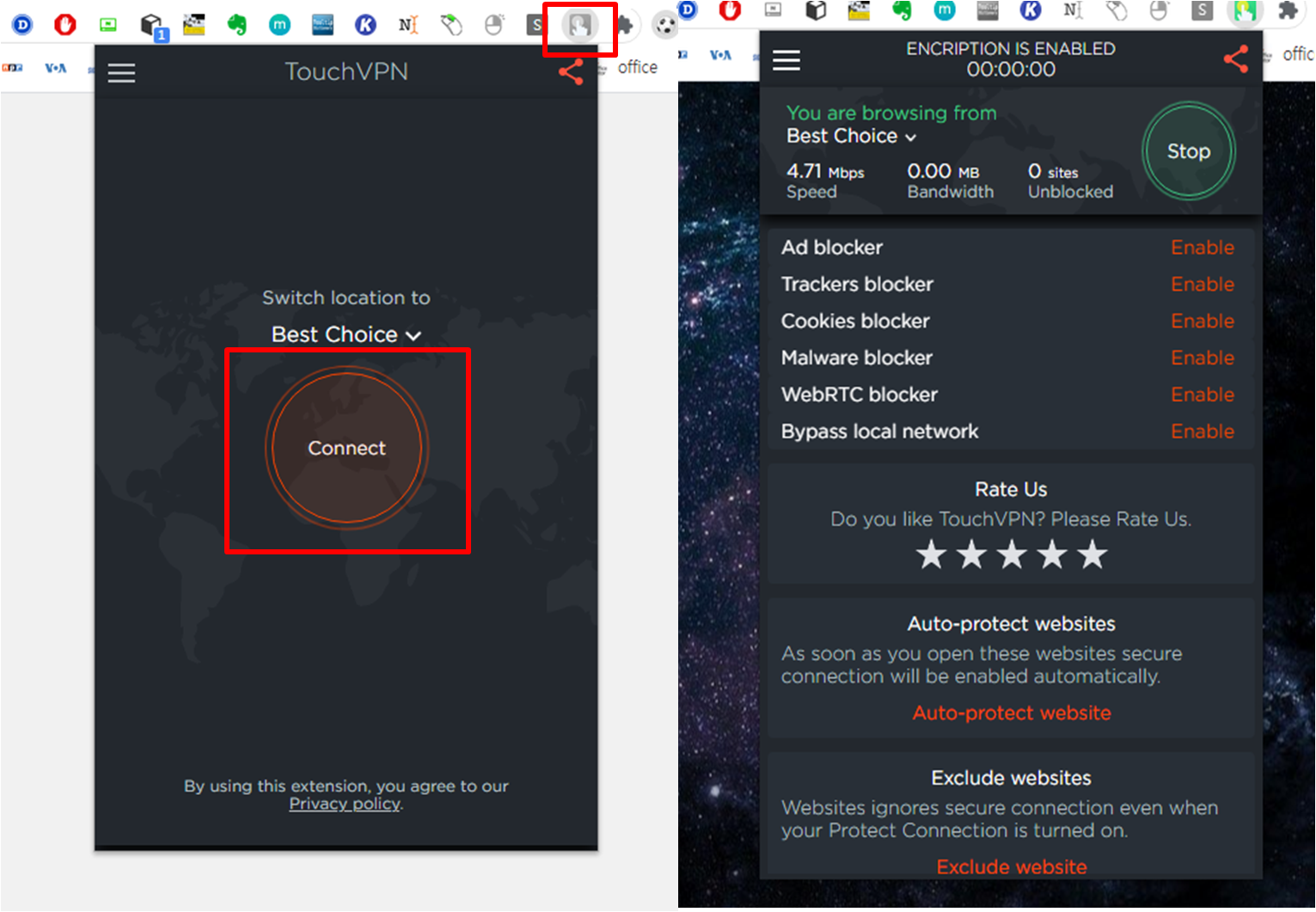Click the N bracket extension icon in left browser
The width and height of the screenshot is (1316, 912).
(408, 24)
